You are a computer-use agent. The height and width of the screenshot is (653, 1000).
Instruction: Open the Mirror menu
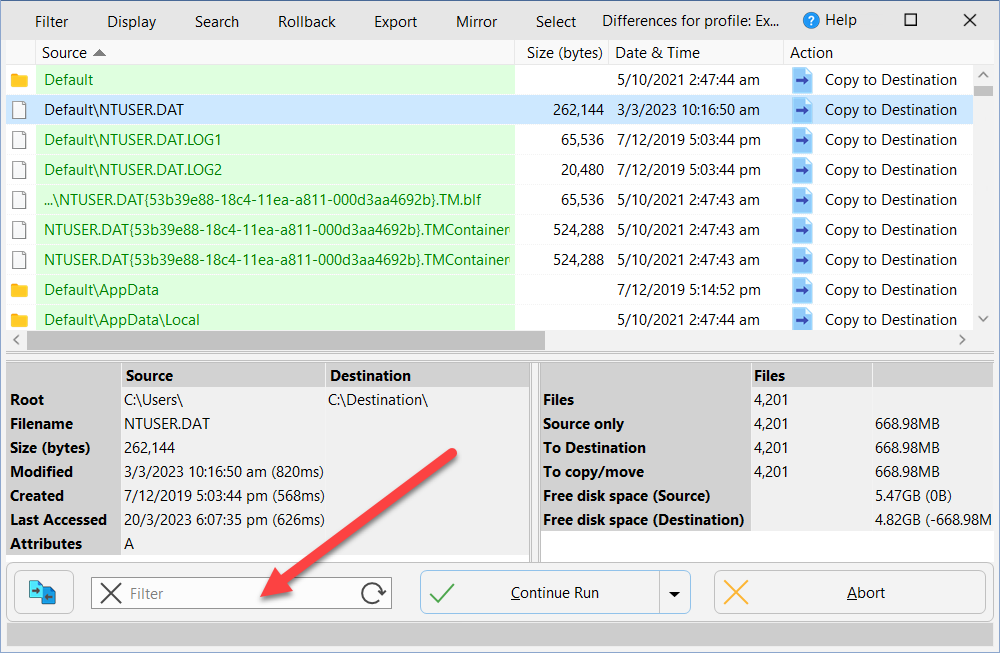point(476,21)
